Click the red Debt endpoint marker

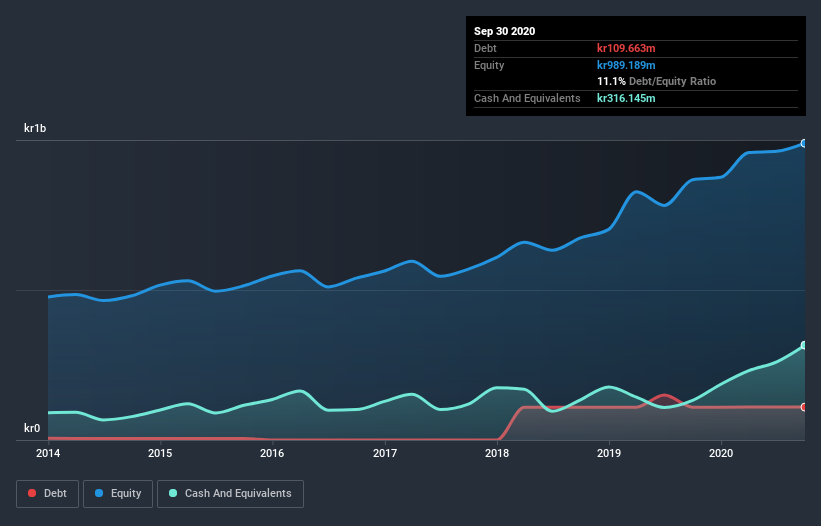pyautogui.click(x=804, y=407)
